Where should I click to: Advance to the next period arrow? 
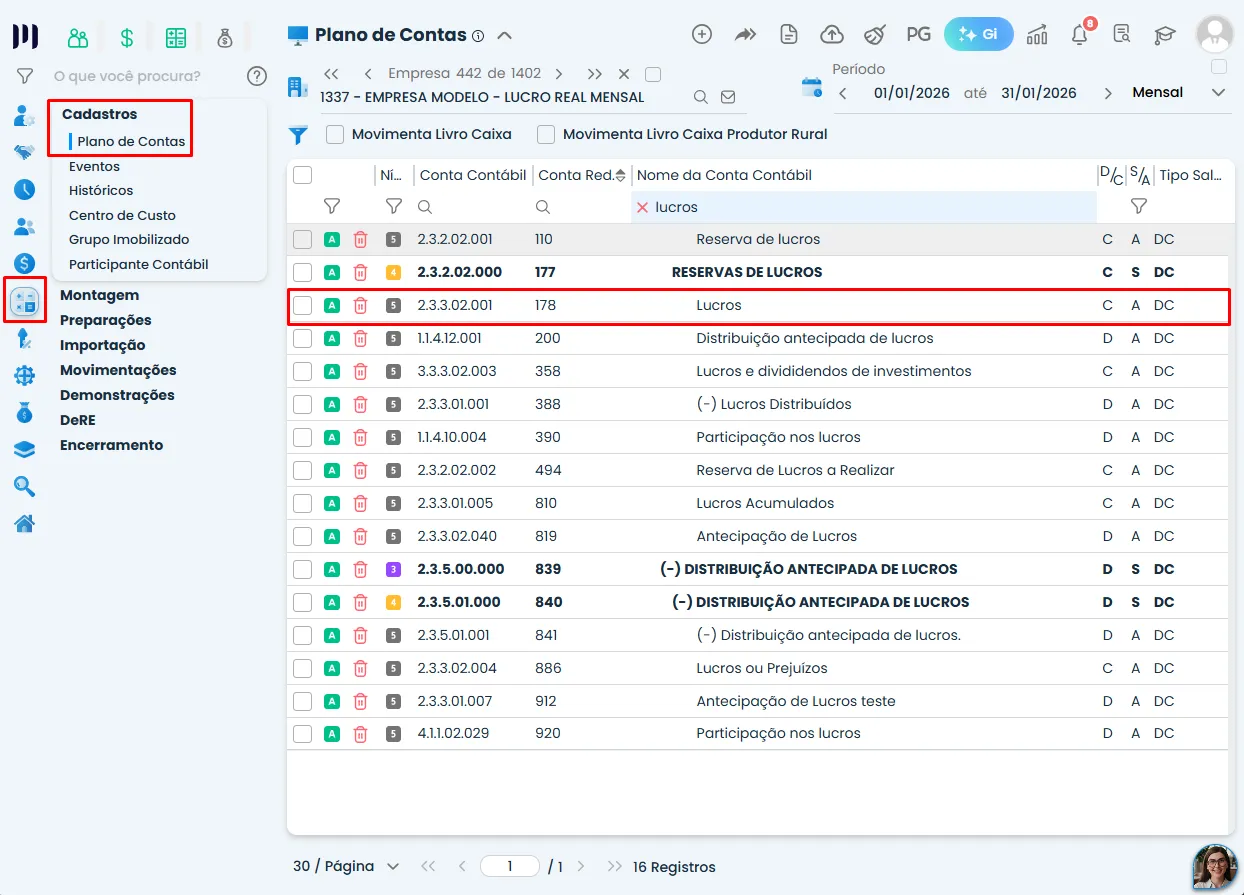click(1108, 93)
